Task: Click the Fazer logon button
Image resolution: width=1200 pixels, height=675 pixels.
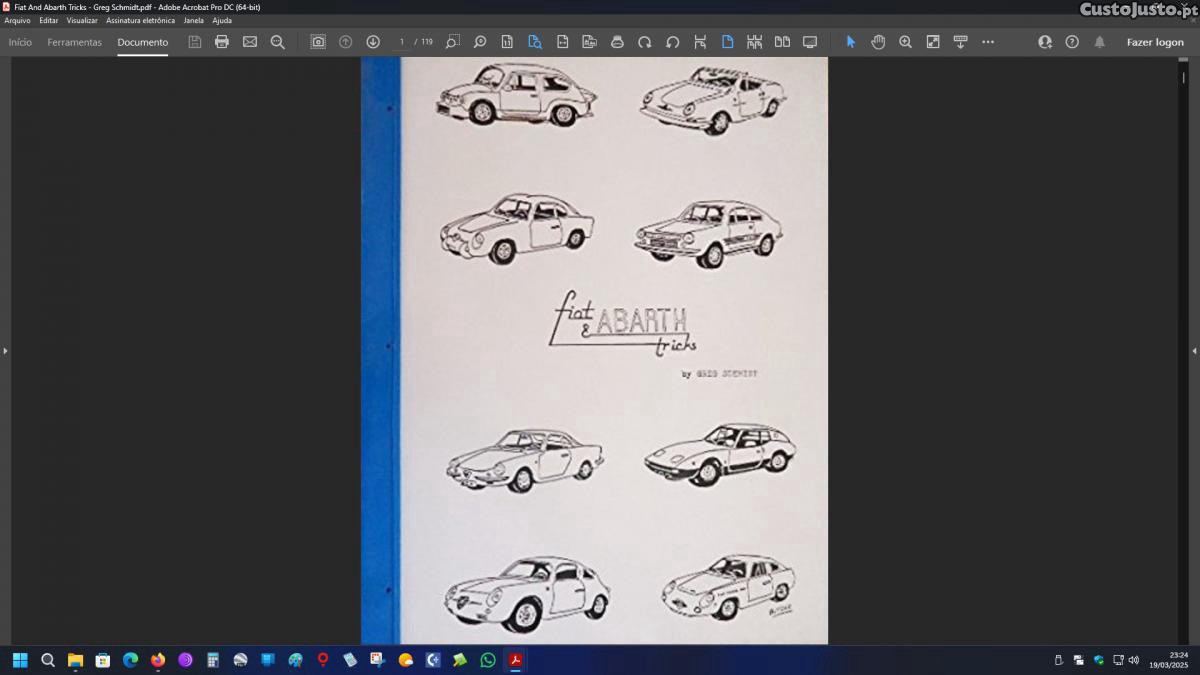Action: (1155, 42)
